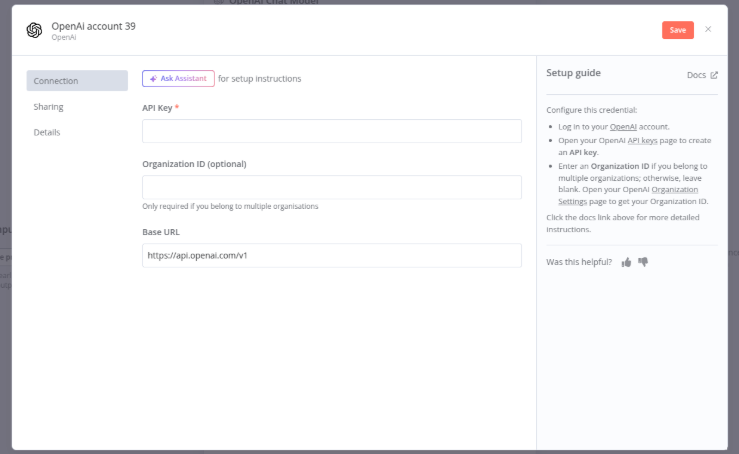Viewport: 739px width, 454px height.
Task: Click the OpenAI logo icon in header
Action: tap(34, 30)
